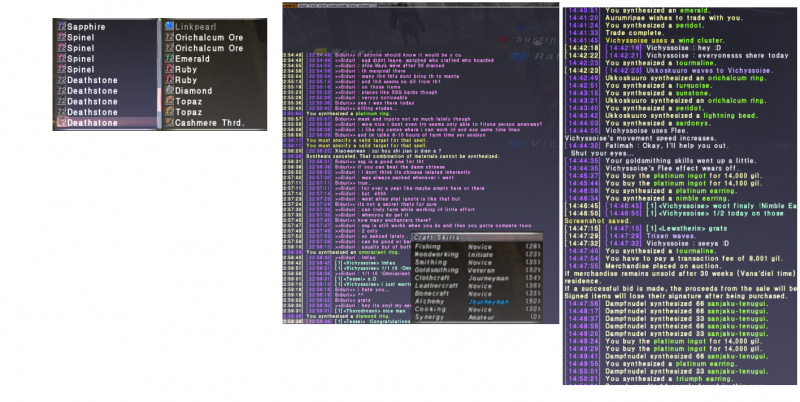The height and width of the screenshot is (402, 800).
Task: Click the green Emerald item icon
Action: [x=169, y=59]
